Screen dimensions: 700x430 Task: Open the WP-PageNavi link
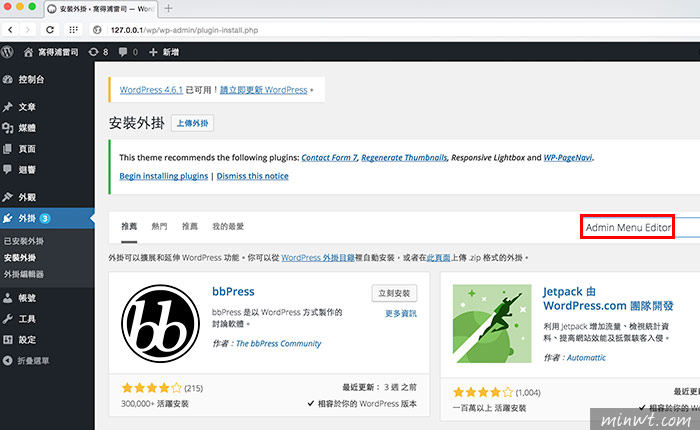point(568,158)
